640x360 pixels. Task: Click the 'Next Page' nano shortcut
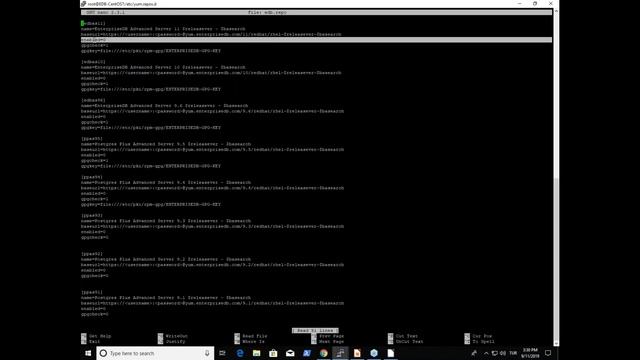coord(327,341)
